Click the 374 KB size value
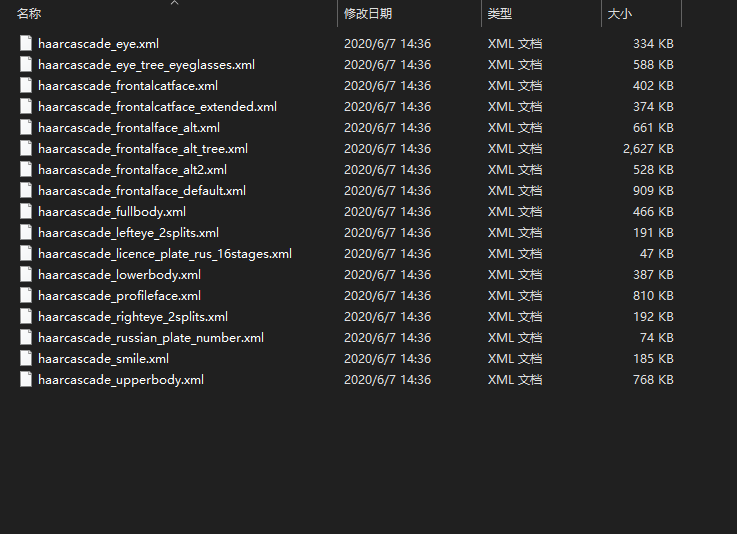This screenshot has height=534, width=737. 653,107
